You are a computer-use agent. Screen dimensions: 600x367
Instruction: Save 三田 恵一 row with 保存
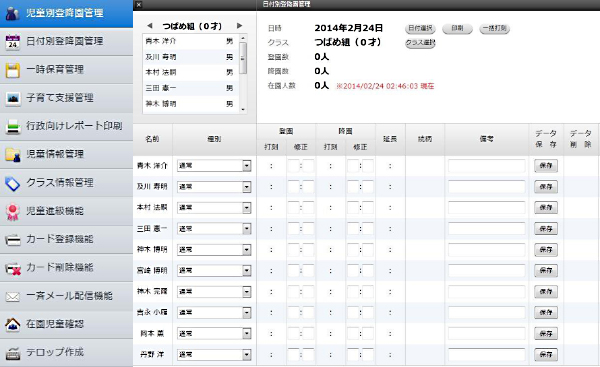pos(546,229)
